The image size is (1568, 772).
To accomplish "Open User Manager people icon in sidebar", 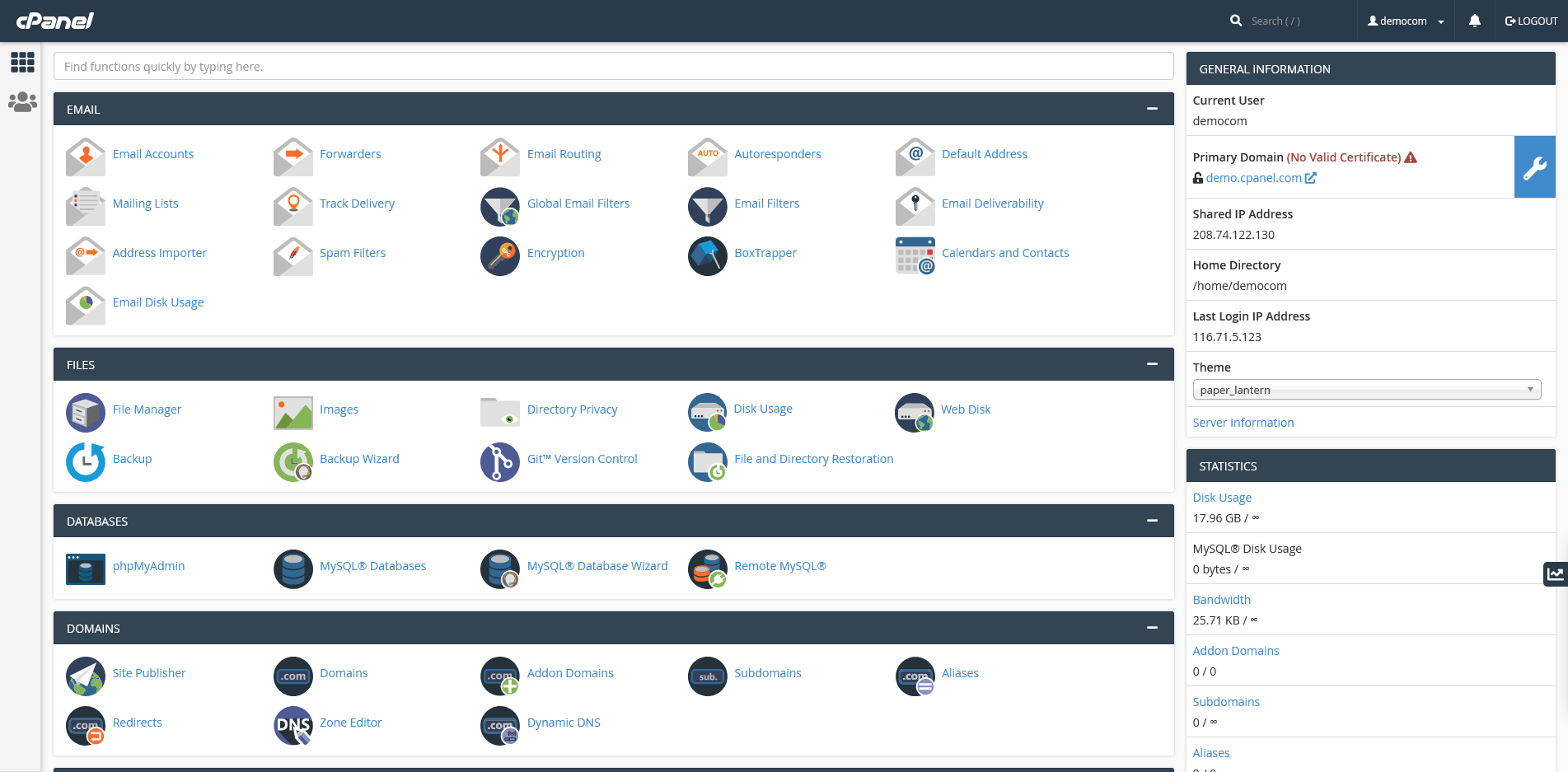I will (x=22, y=102).
